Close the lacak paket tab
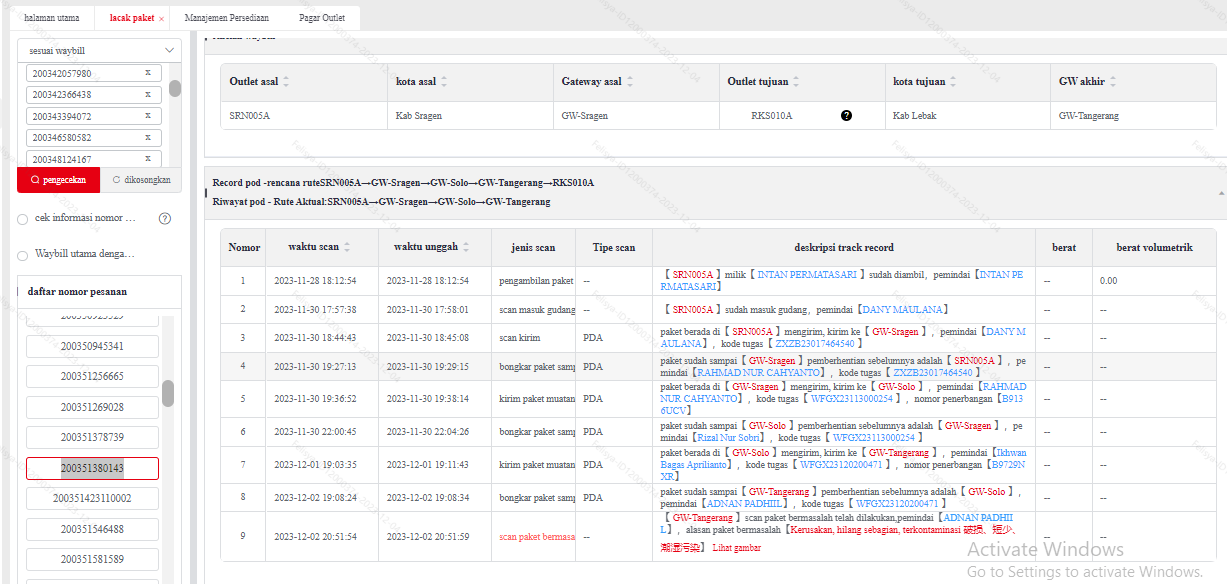 [x=161, y=19]
